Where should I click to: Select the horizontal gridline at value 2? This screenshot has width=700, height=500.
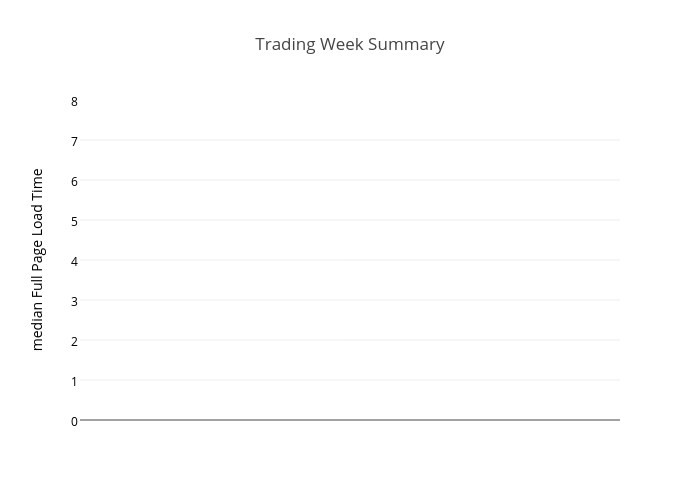tap(350, 340)
